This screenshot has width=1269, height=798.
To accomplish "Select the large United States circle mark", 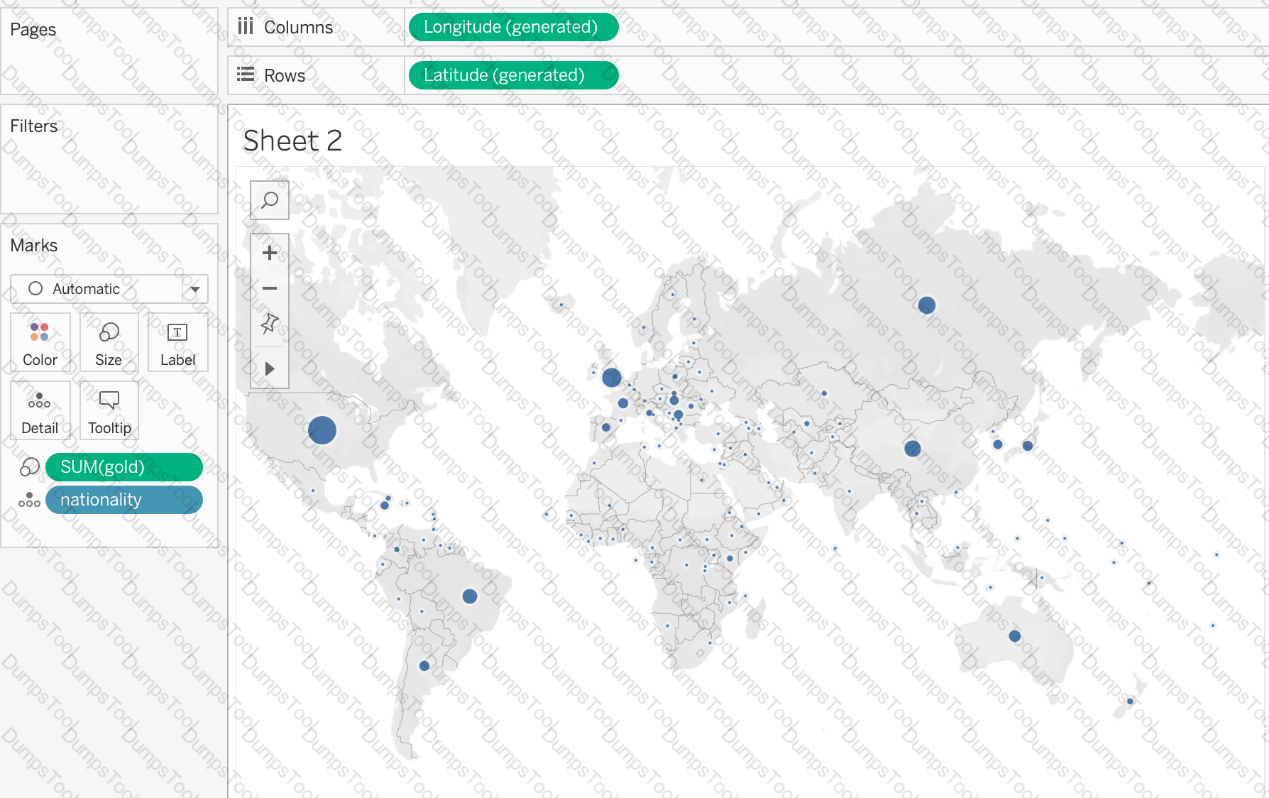I will point(322,430).
